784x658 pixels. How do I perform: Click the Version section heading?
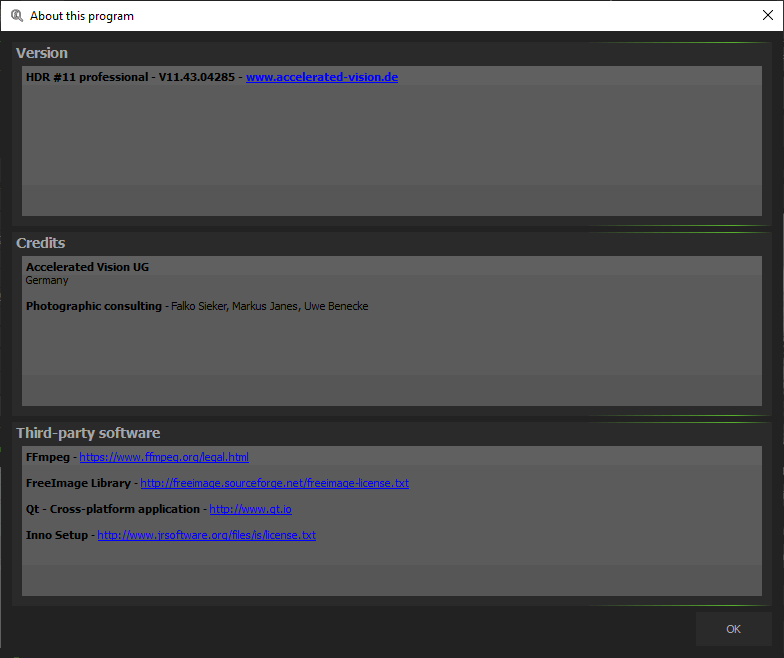[42, 53]
